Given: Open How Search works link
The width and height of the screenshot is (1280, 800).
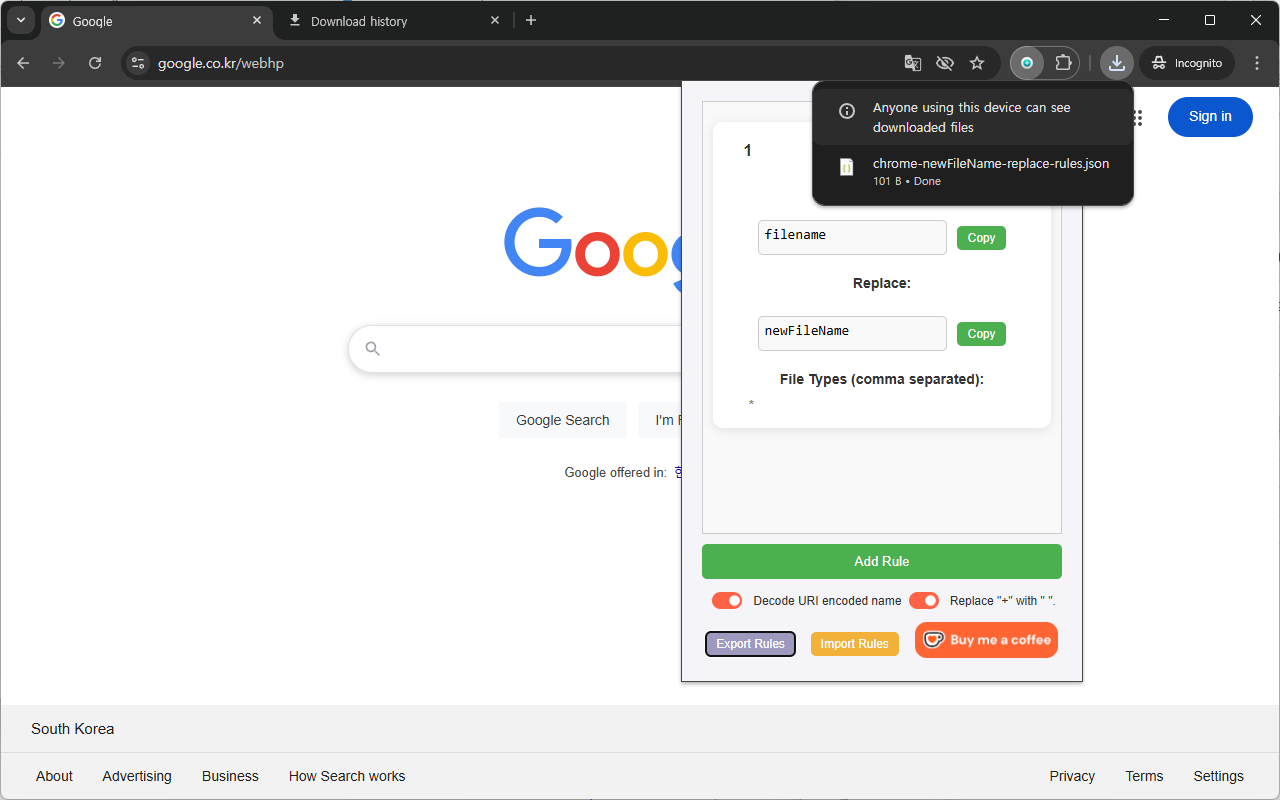Looking at the screenshot, I should tap(347, 776).
